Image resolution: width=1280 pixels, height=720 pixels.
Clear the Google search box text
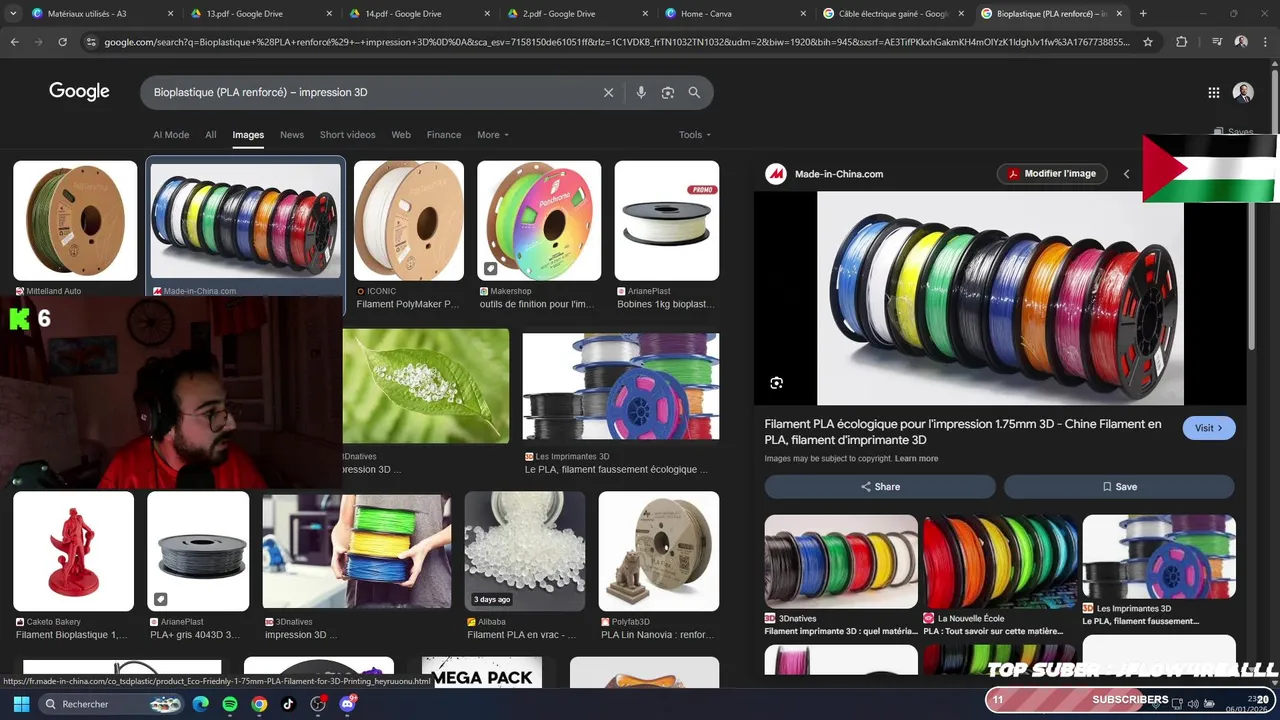coord(608,92)
